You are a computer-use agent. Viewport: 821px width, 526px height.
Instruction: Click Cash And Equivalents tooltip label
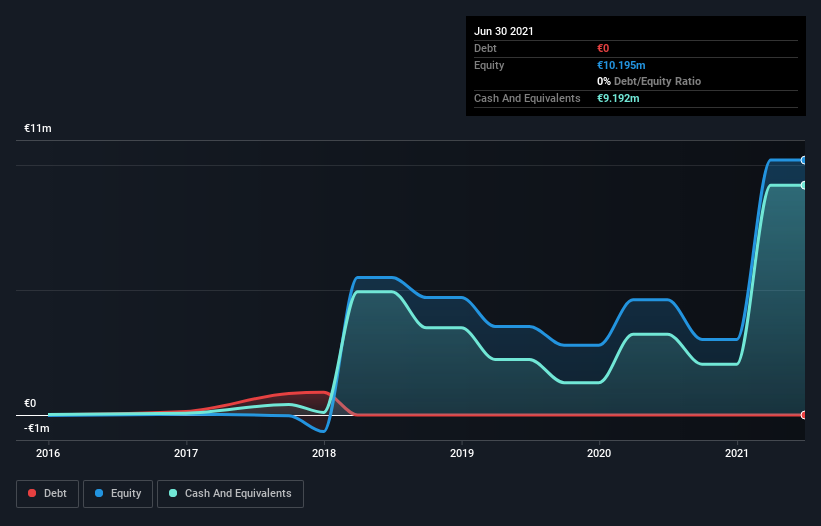pyautogui.click(x=527, y=98)
